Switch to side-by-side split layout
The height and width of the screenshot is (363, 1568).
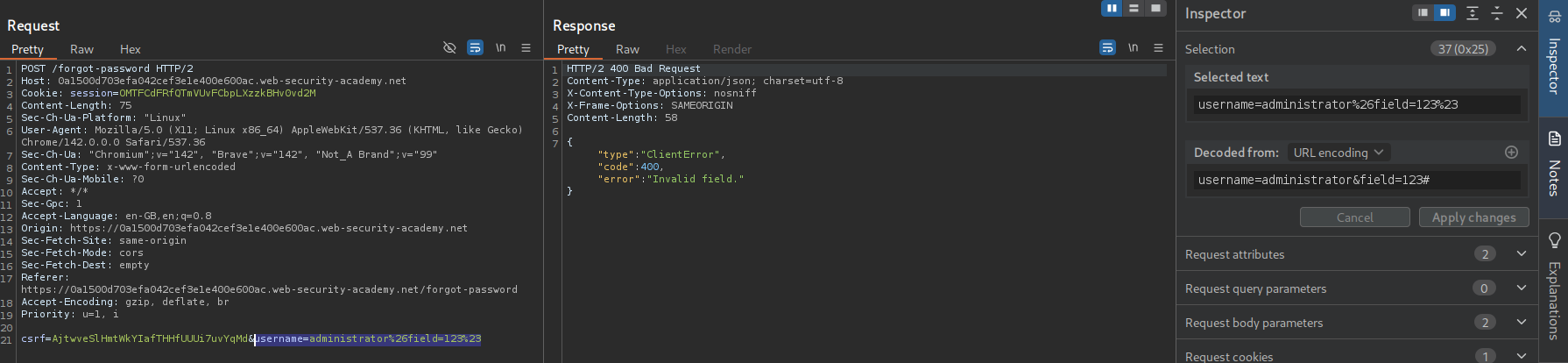[1112, 9]
